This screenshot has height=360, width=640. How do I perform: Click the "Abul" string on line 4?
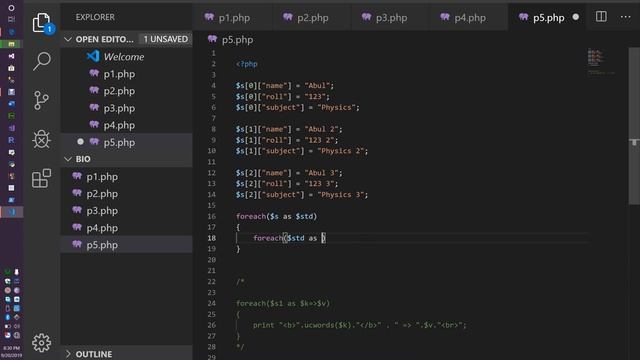pyautogui.click(x=319, y=86)
